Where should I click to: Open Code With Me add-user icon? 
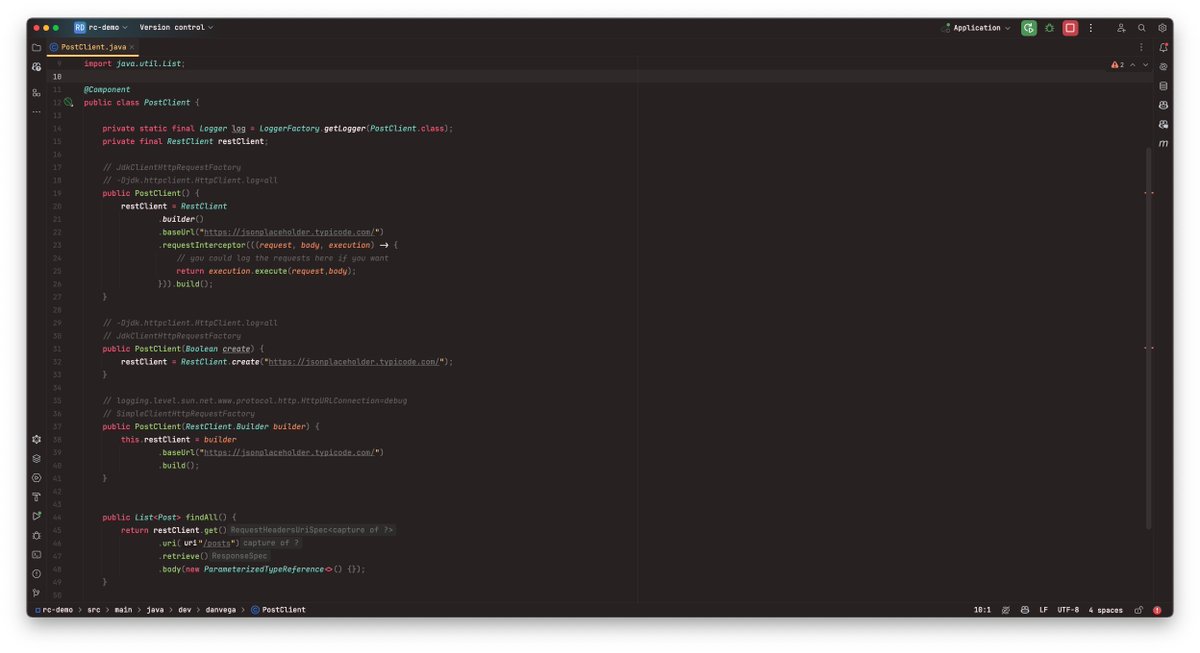click(x=1121, y=28)
